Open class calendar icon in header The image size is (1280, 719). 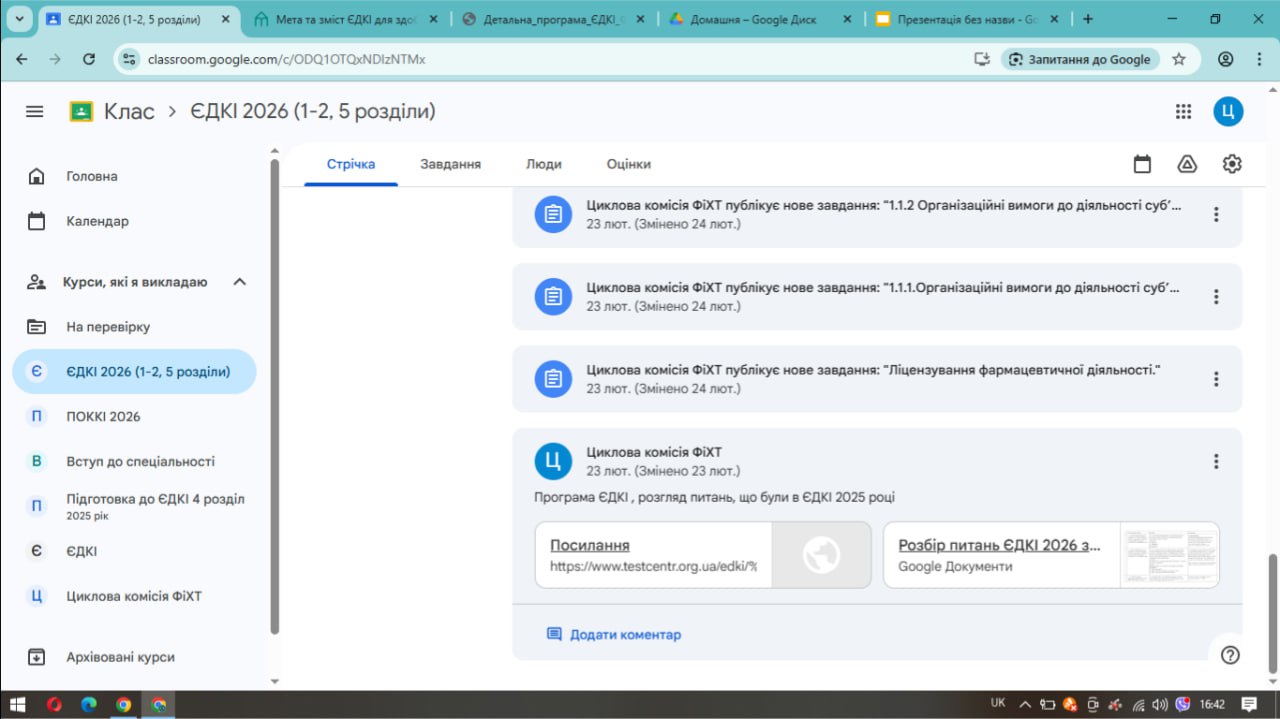[x=1142, y=164]
